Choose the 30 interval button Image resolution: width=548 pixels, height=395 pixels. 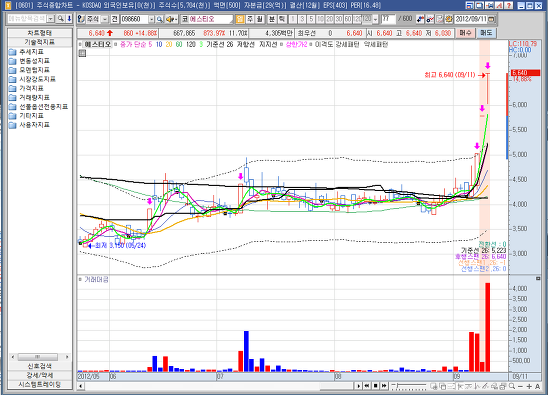(x=339, y=19)
